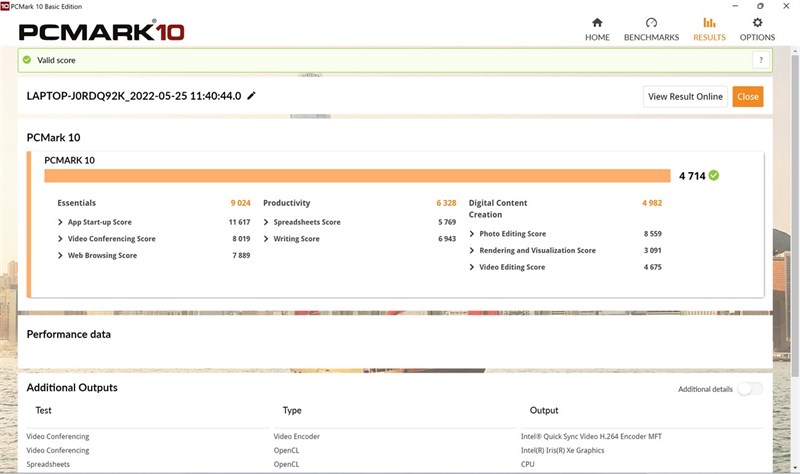Viewport: 800px width, 474px height.
Task: Click Intel Quick Sync Video H.264 Encoder MFT
Action: (591, 436)
